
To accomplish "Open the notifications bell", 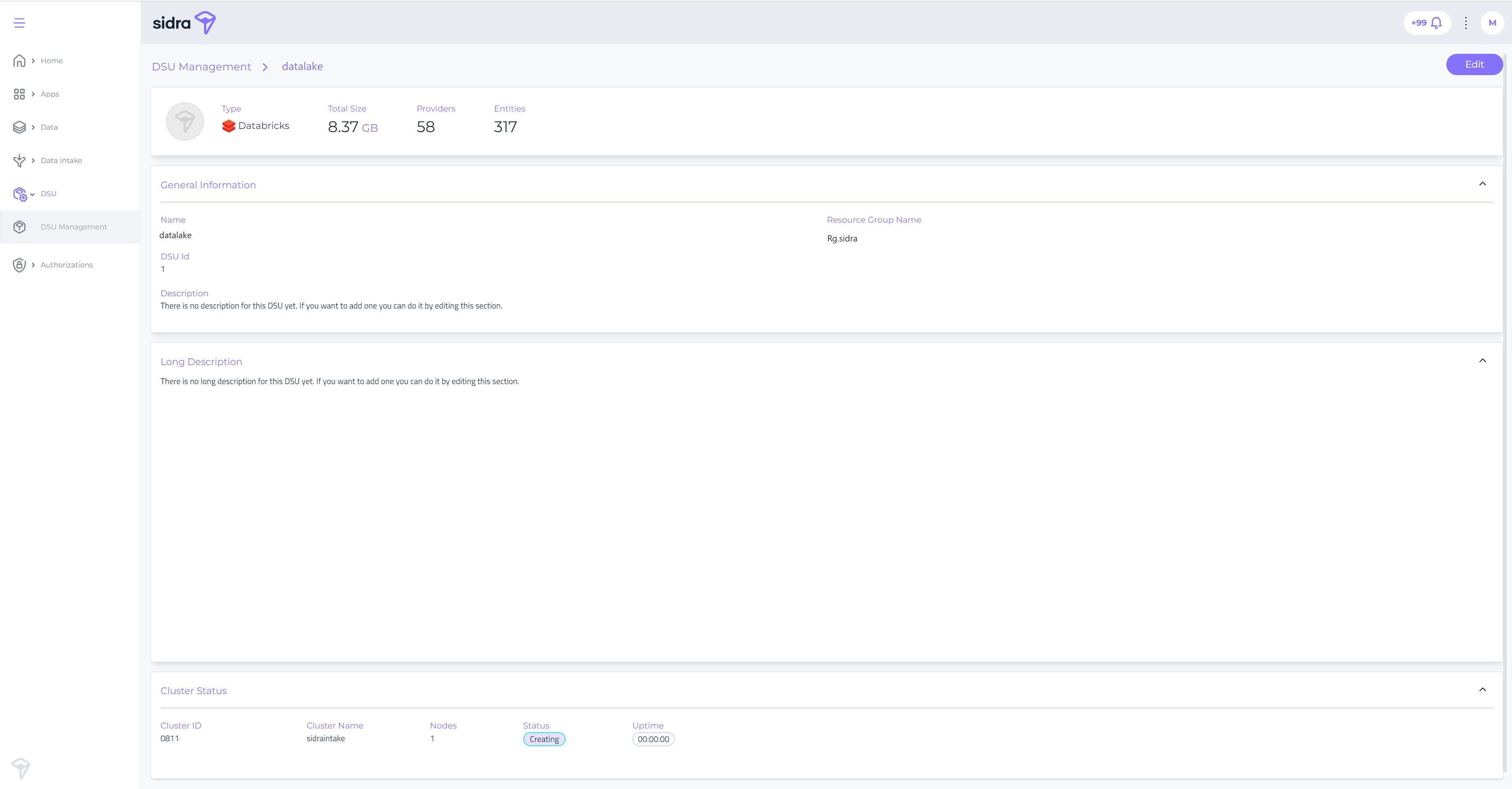I will coord(1436,23).
